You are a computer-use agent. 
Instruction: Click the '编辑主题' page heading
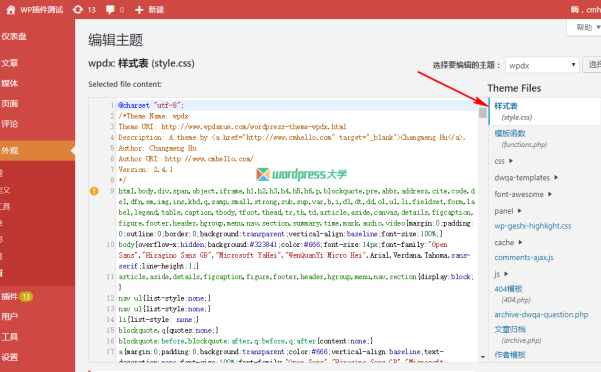[x=115, y=40]
